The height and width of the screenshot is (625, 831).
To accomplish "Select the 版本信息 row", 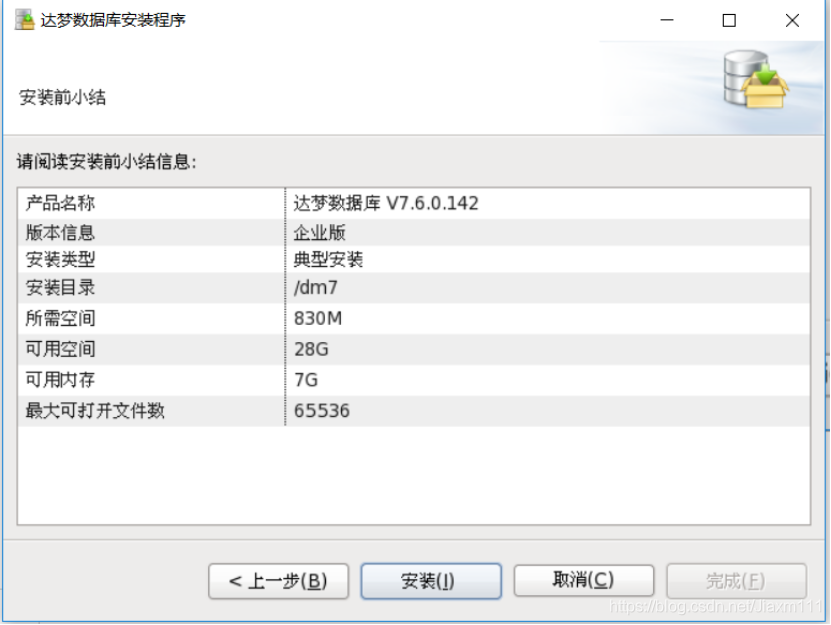I will (x=413, y=232).
